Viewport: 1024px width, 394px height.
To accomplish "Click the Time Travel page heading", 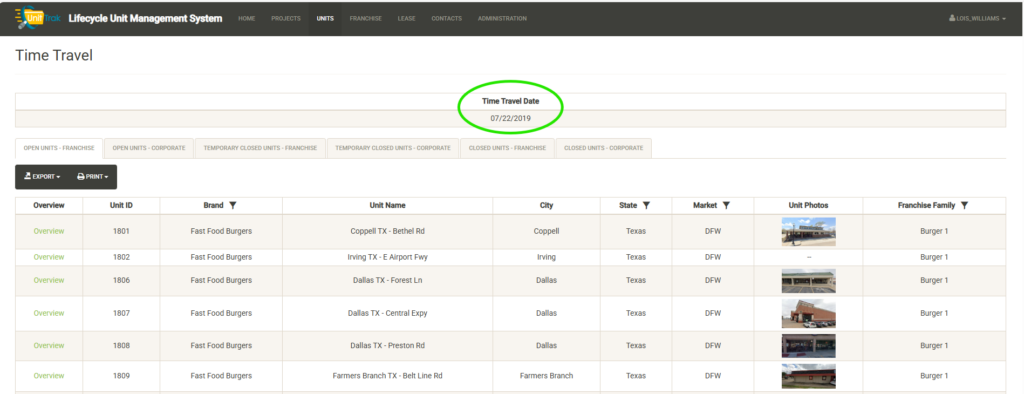I will pos(54,56).
